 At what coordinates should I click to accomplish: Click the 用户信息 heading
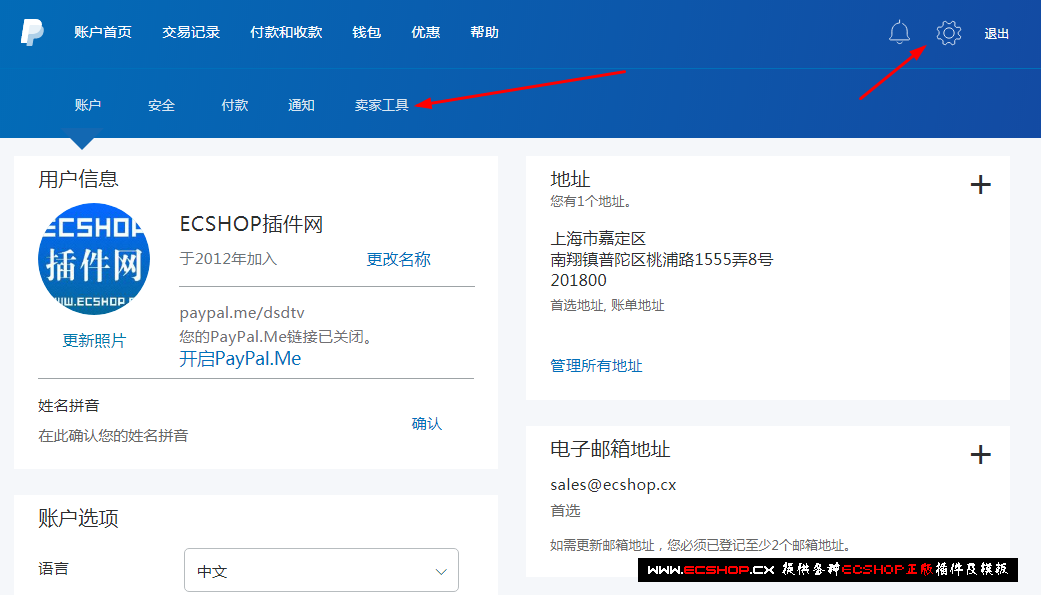[x=78, y=179]
